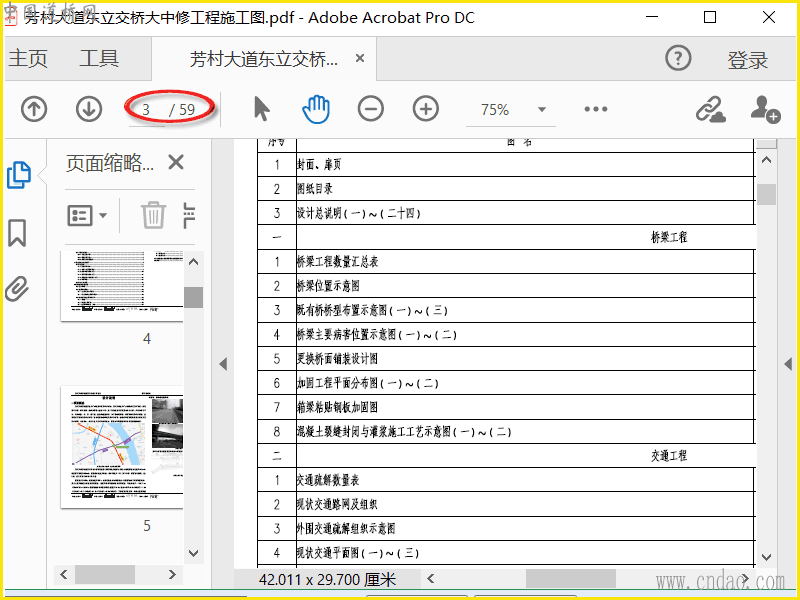Screen dimensions: 800x600
Task: Click the page number field showing 3
Action: pyautogui.click(x=146, y=110)
